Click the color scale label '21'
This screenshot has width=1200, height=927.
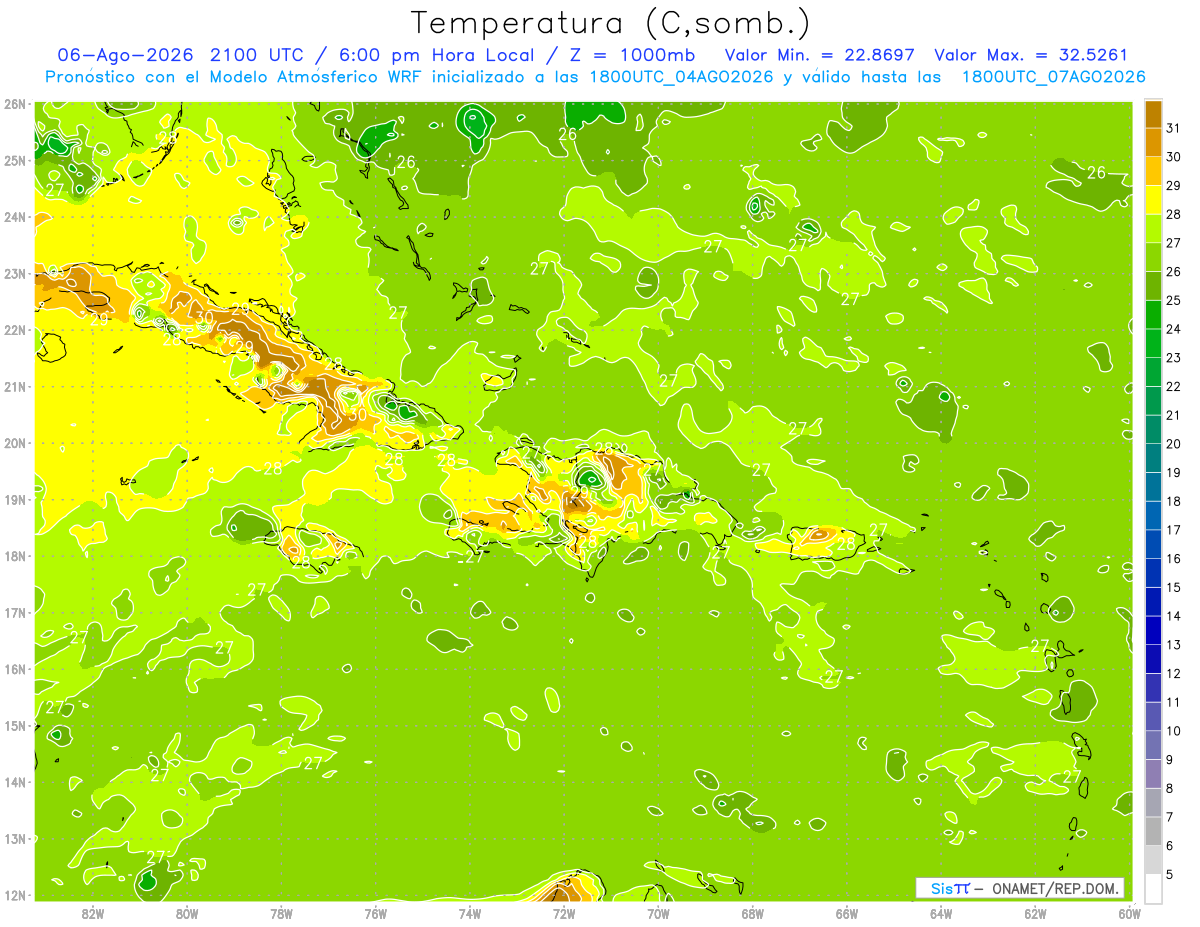(1174, 415)
